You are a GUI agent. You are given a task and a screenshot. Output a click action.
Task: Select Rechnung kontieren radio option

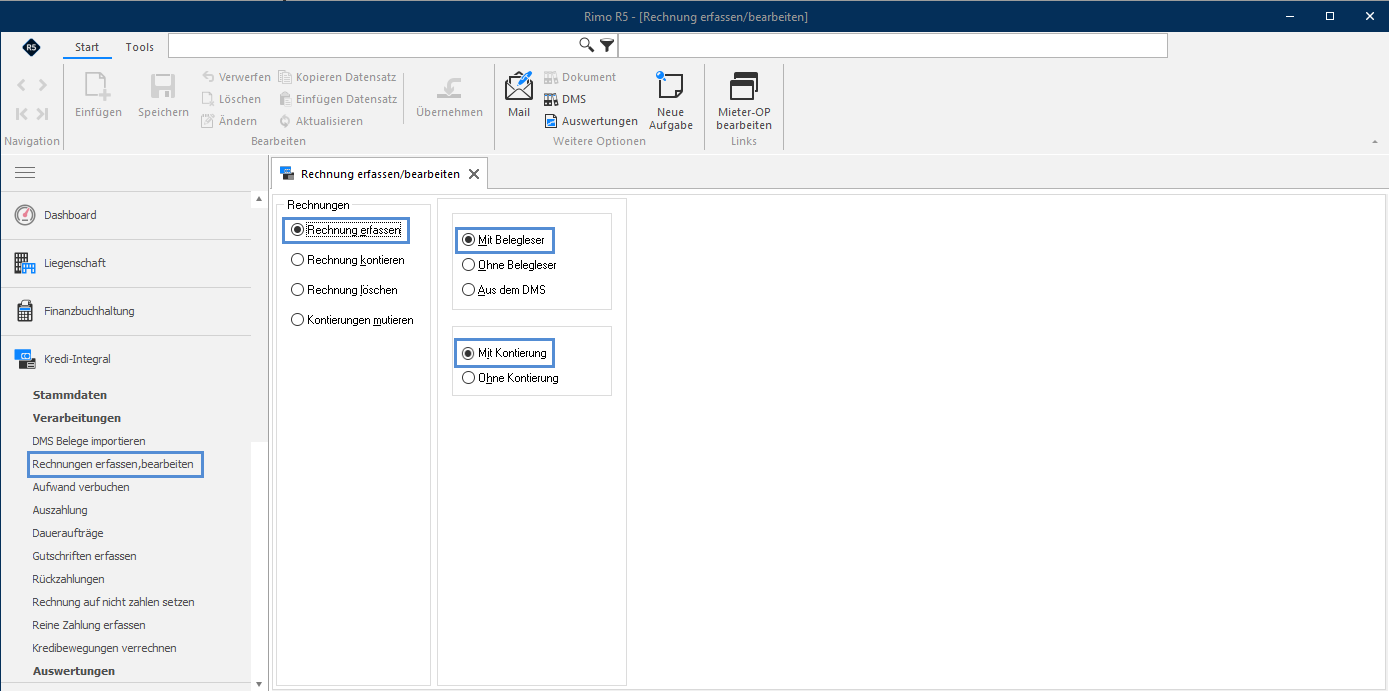pos(347,260)
